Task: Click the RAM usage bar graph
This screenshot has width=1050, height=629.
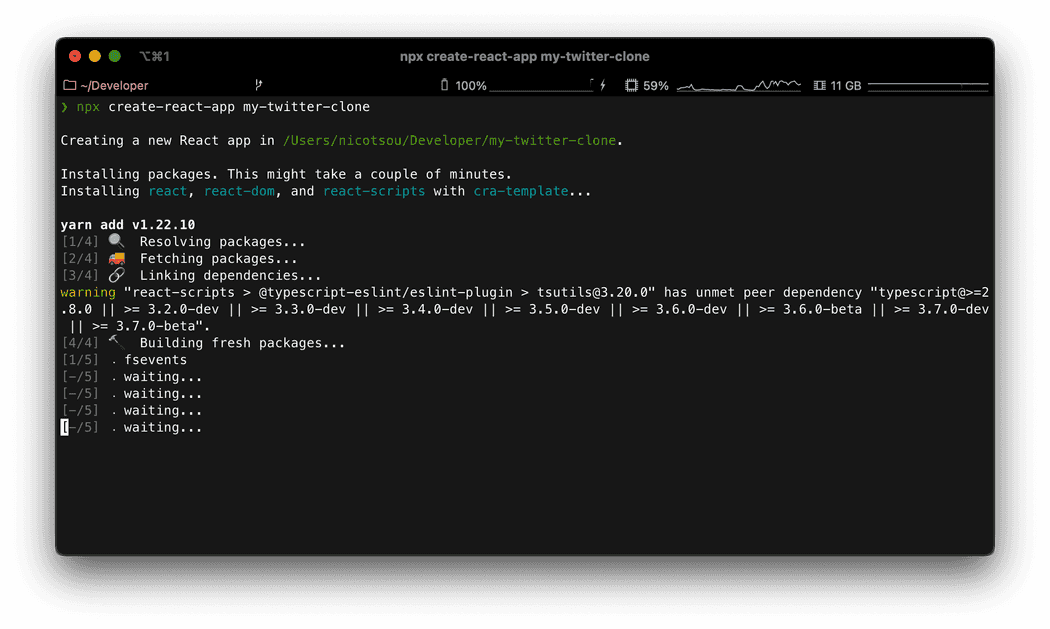Action: (928, 85)
